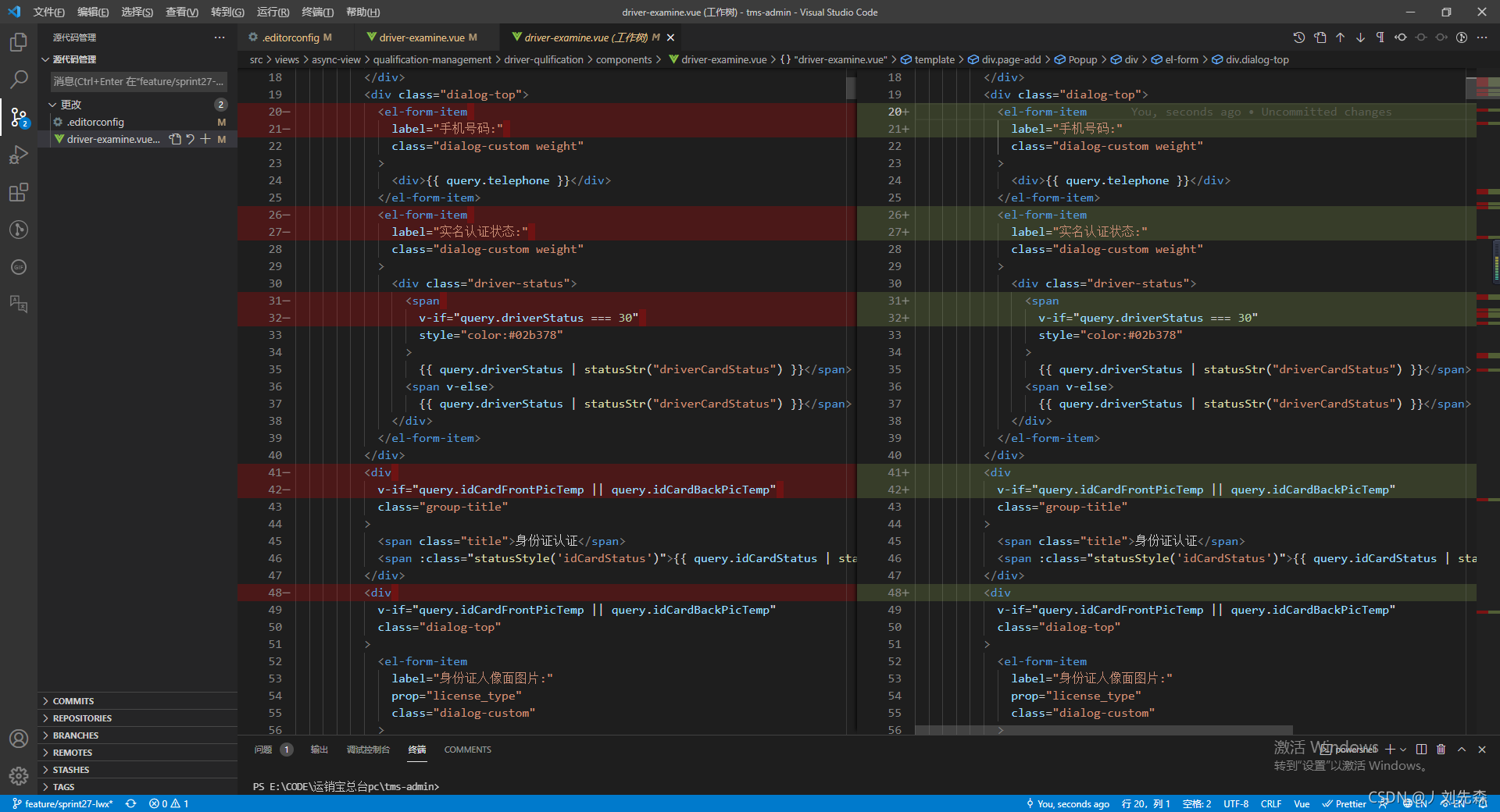1500x812 pixels.
Task: Switch to the COMMENTS panel tab
Action: click(x=468, y=750)
